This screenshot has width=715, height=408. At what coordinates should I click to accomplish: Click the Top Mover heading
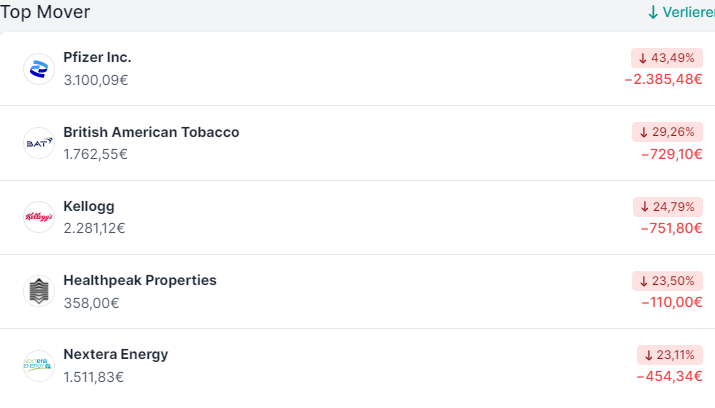45,12
